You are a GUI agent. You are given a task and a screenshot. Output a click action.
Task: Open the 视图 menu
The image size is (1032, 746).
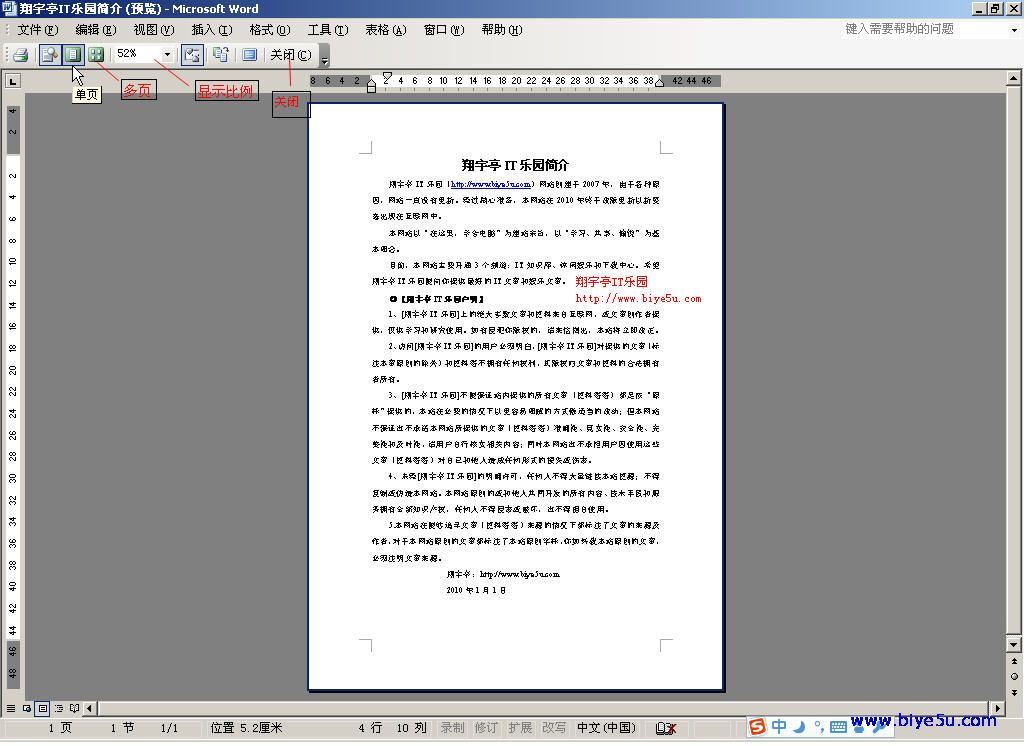tap(152, 30)
